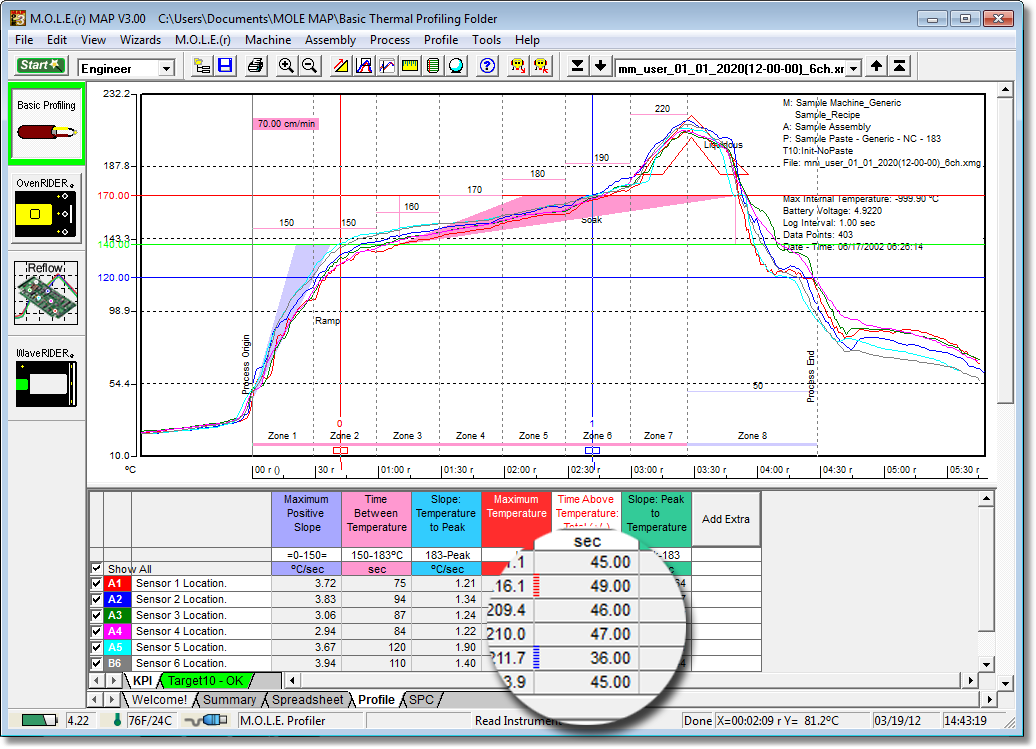Select the WaveRIDER environment icon

(x=46, y=376)
